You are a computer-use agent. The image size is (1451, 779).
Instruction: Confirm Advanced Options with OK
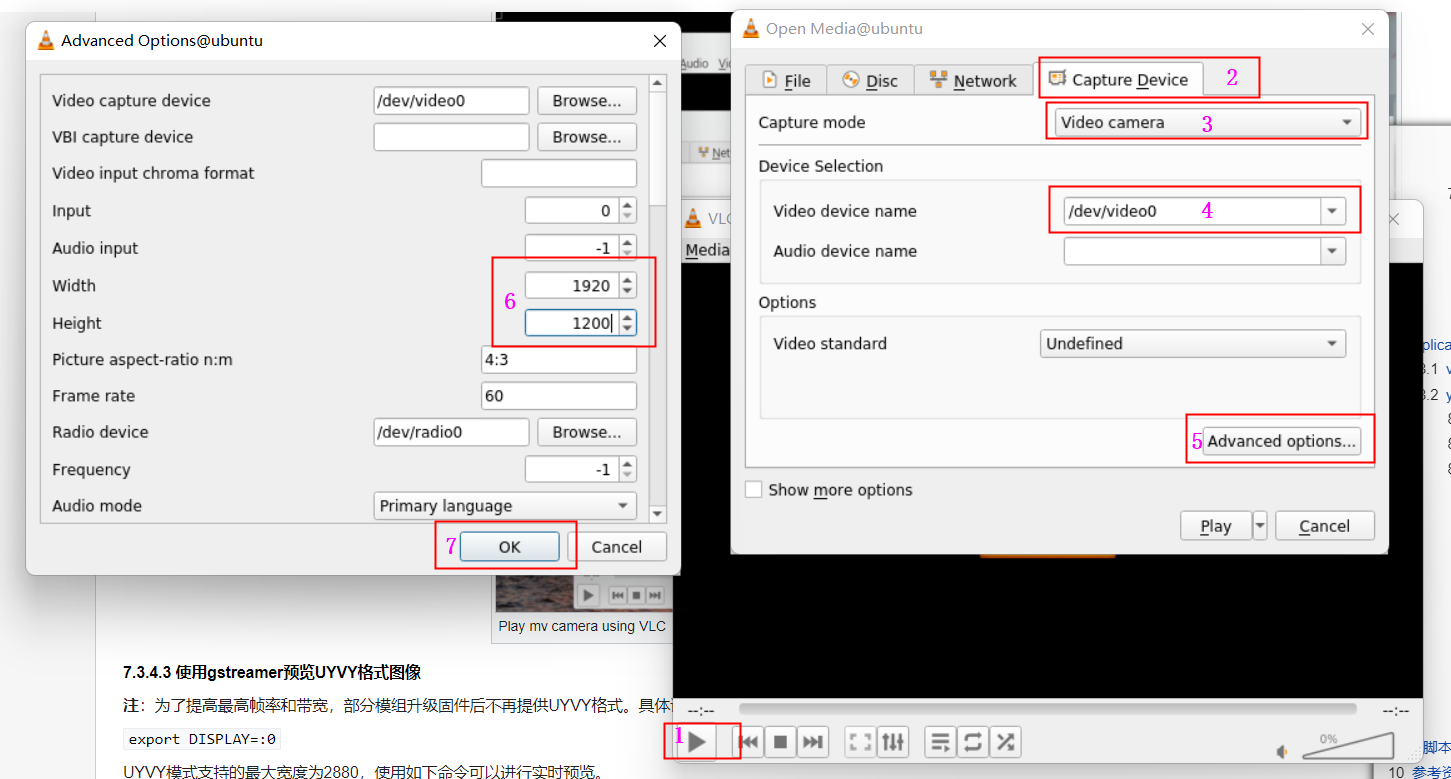click(509, 547)
